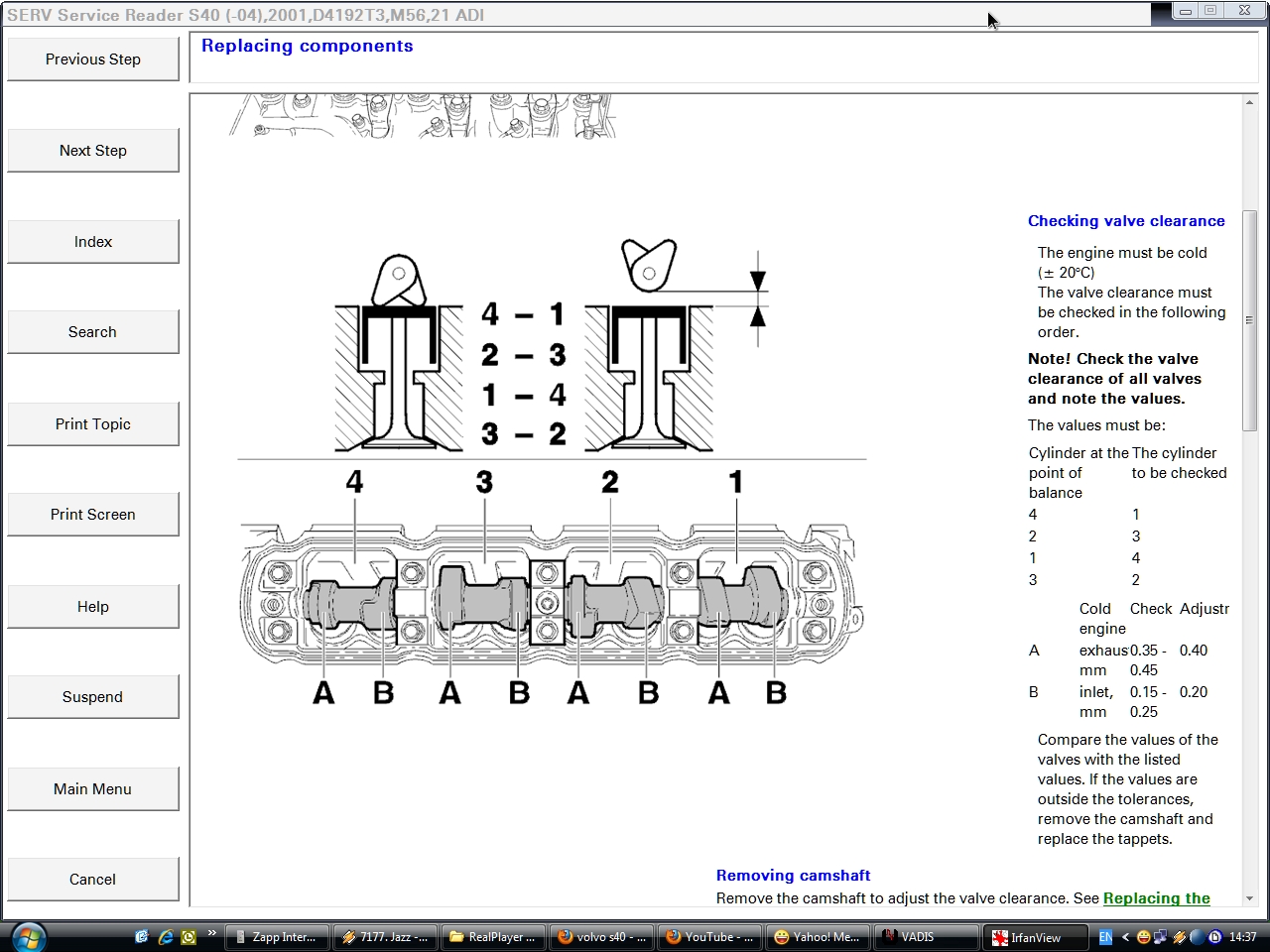Screen dimensions: 1270x952
Task: Return via the Main Menu button
Action: (93, 789)
